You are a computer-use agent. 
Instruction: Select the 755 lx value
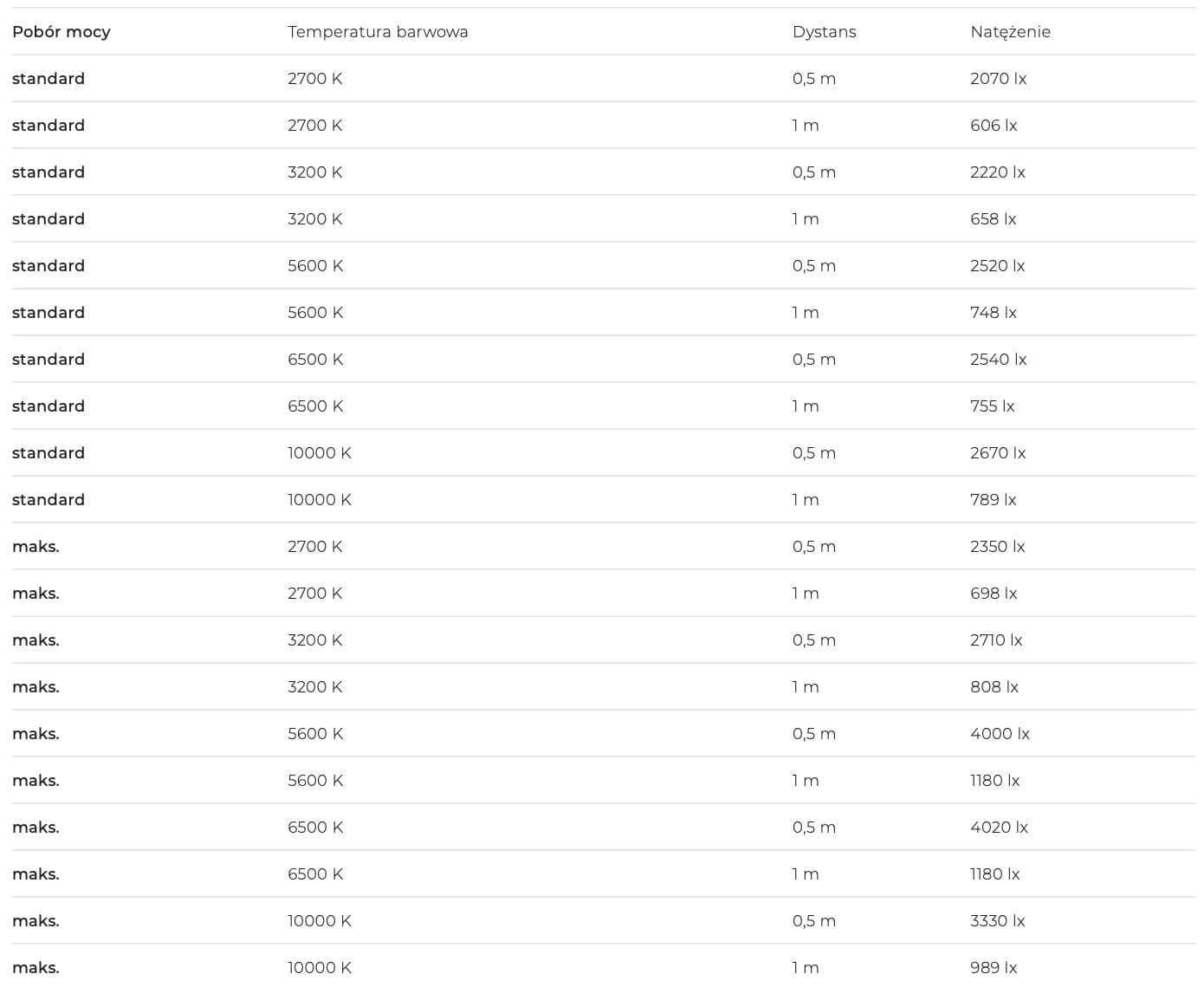click(992, 406)
